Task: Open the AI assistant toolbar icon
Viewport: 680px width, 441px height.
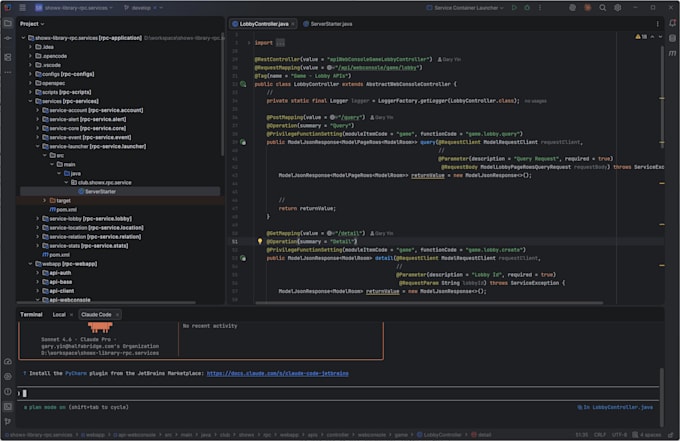Action: [572, 7]
